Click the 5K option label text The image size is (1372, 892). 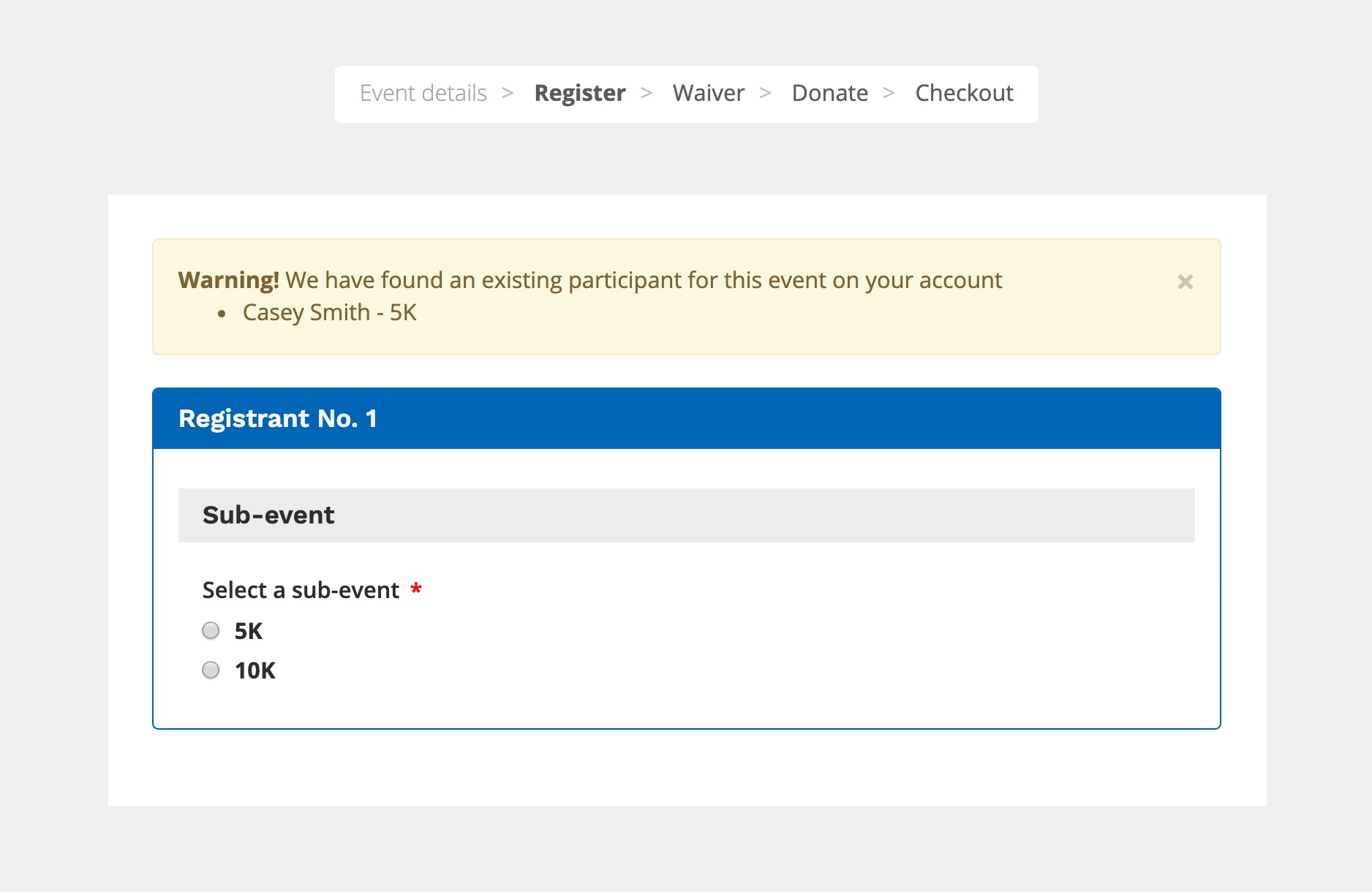tap(249, 631)
